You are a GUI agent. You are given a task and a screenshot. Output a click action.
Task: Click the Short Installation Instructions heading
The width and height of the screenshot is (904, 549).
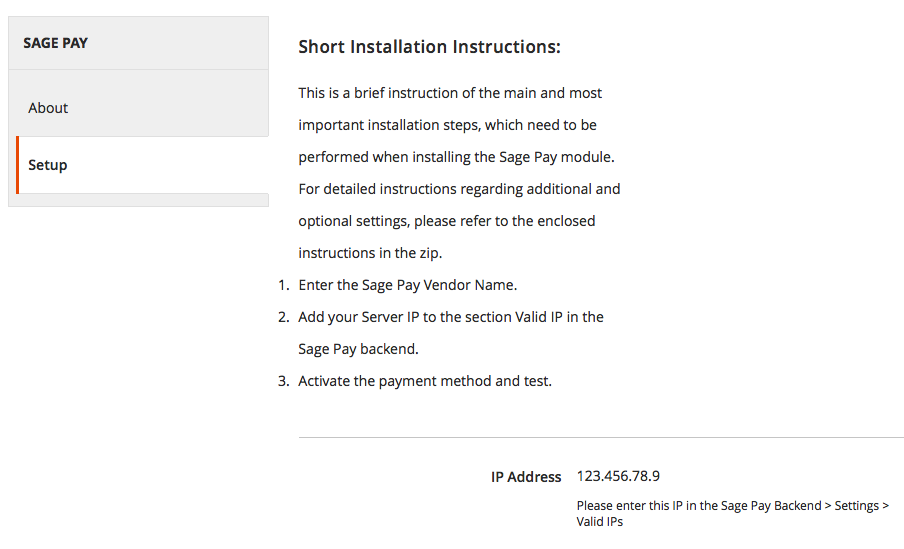click(429, 47)
